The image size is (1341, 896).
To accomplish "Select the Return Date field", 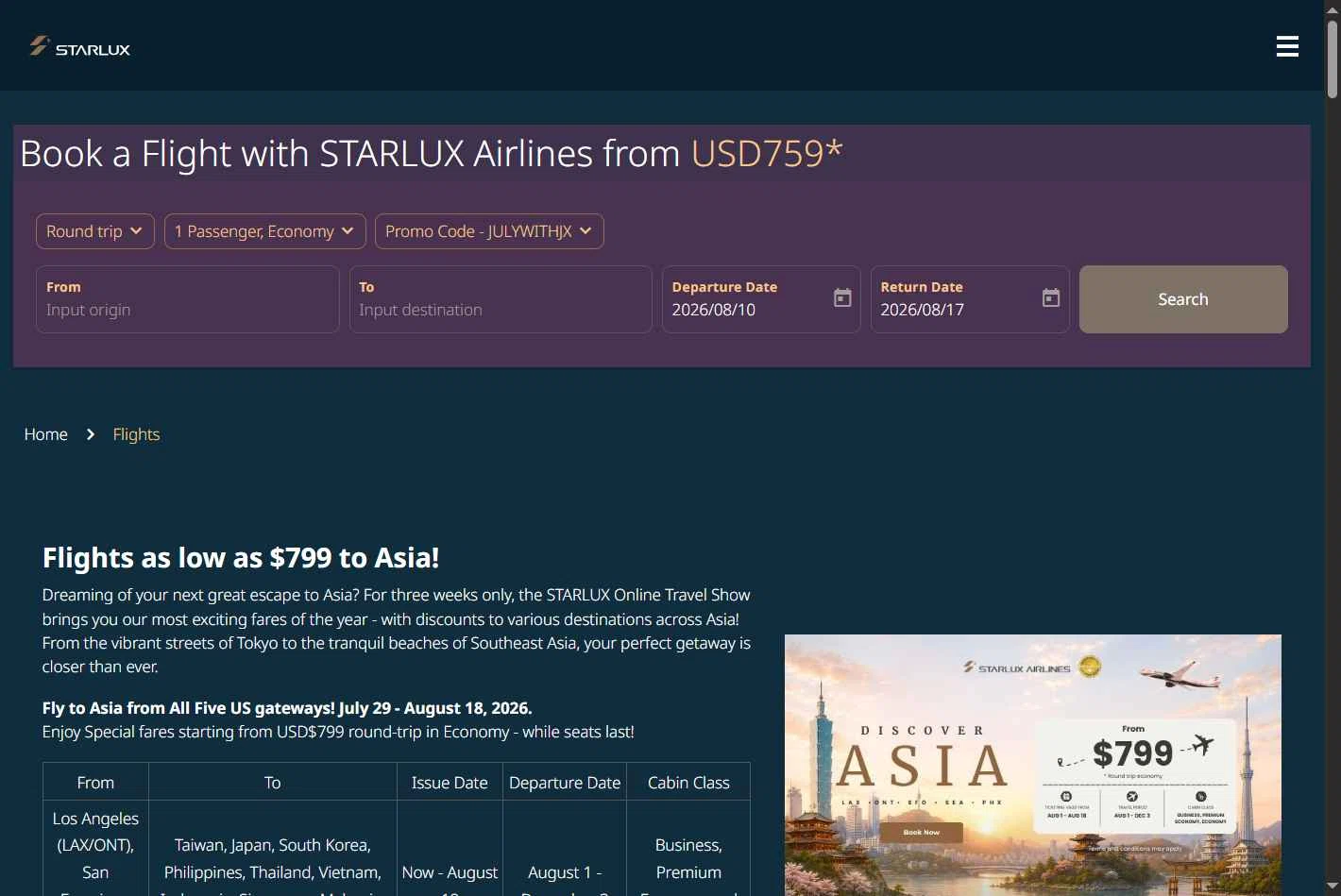I will tap(970, 299).
